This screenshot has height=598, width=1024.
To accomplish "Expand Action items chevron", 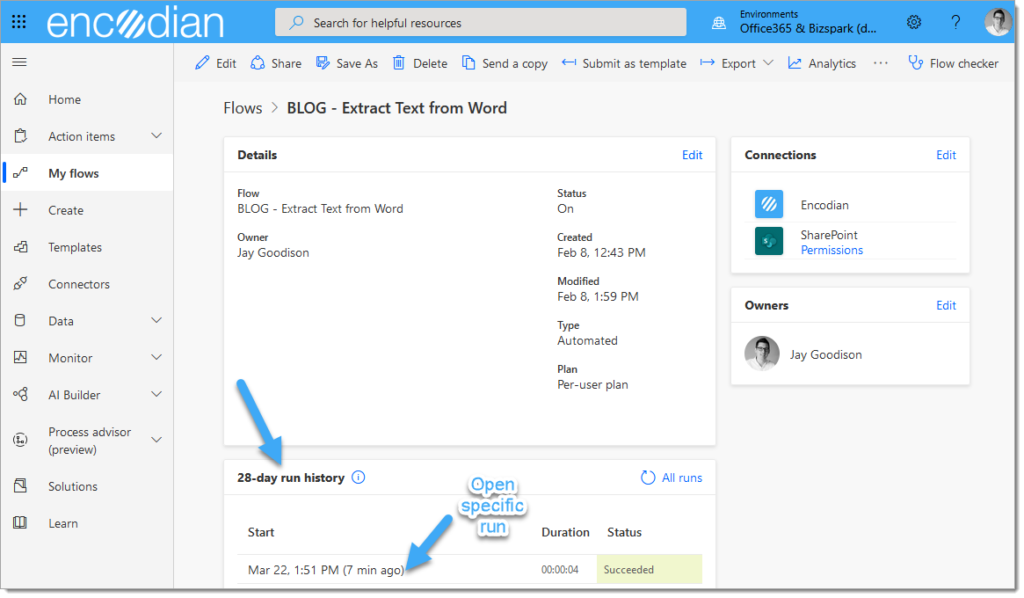I will tap(156, 136).
